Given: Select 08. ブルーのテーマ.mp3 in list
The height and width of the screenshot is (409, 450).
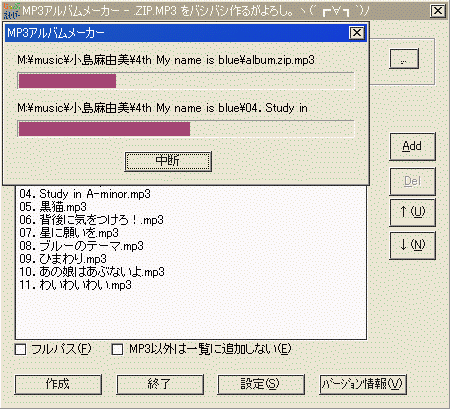Looking at the screenshot, I should point(81,246).
